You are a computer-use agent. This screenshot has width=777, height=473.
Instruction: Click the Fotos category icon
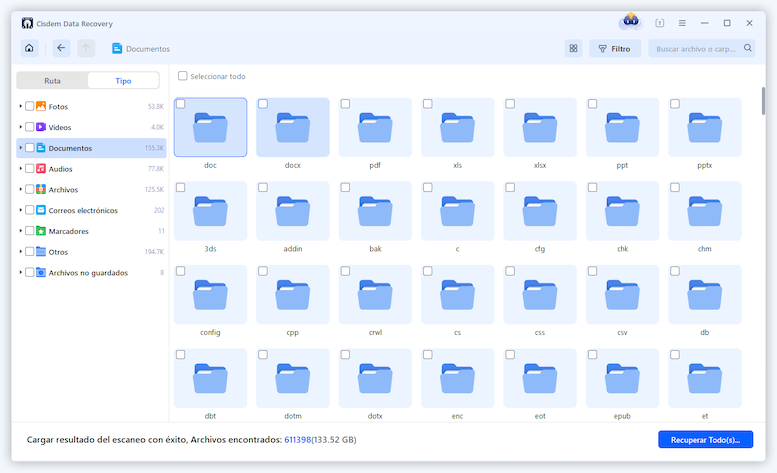(41, 106)
